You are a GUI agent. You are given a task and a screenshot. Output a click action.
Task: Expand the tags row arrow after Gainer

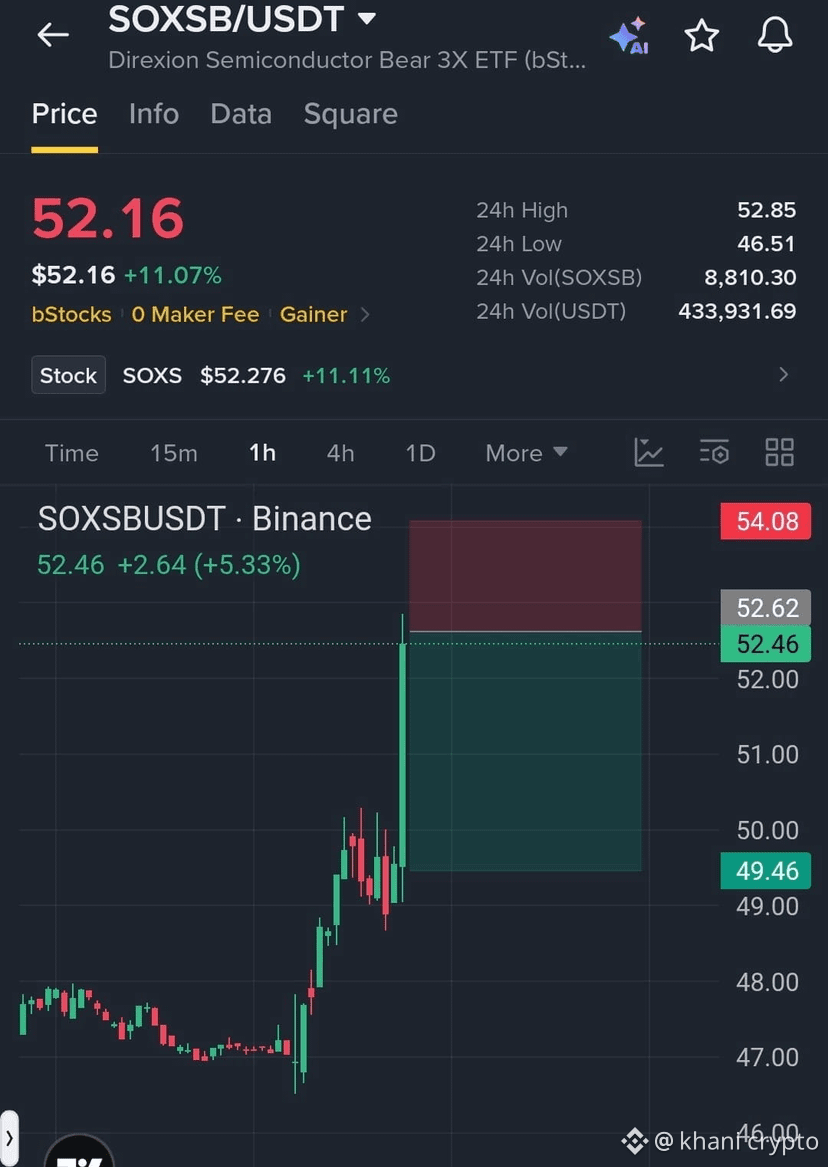point(365,315)
